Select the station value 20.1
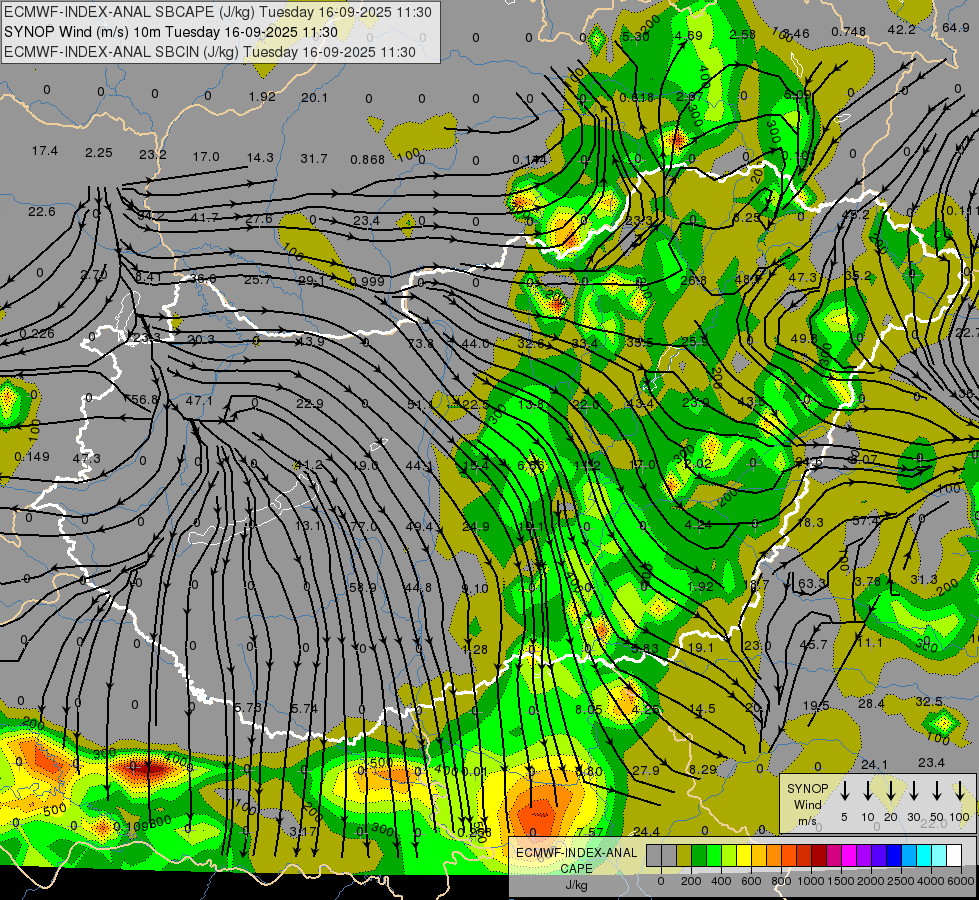The image size is (979, 900). 314,98
